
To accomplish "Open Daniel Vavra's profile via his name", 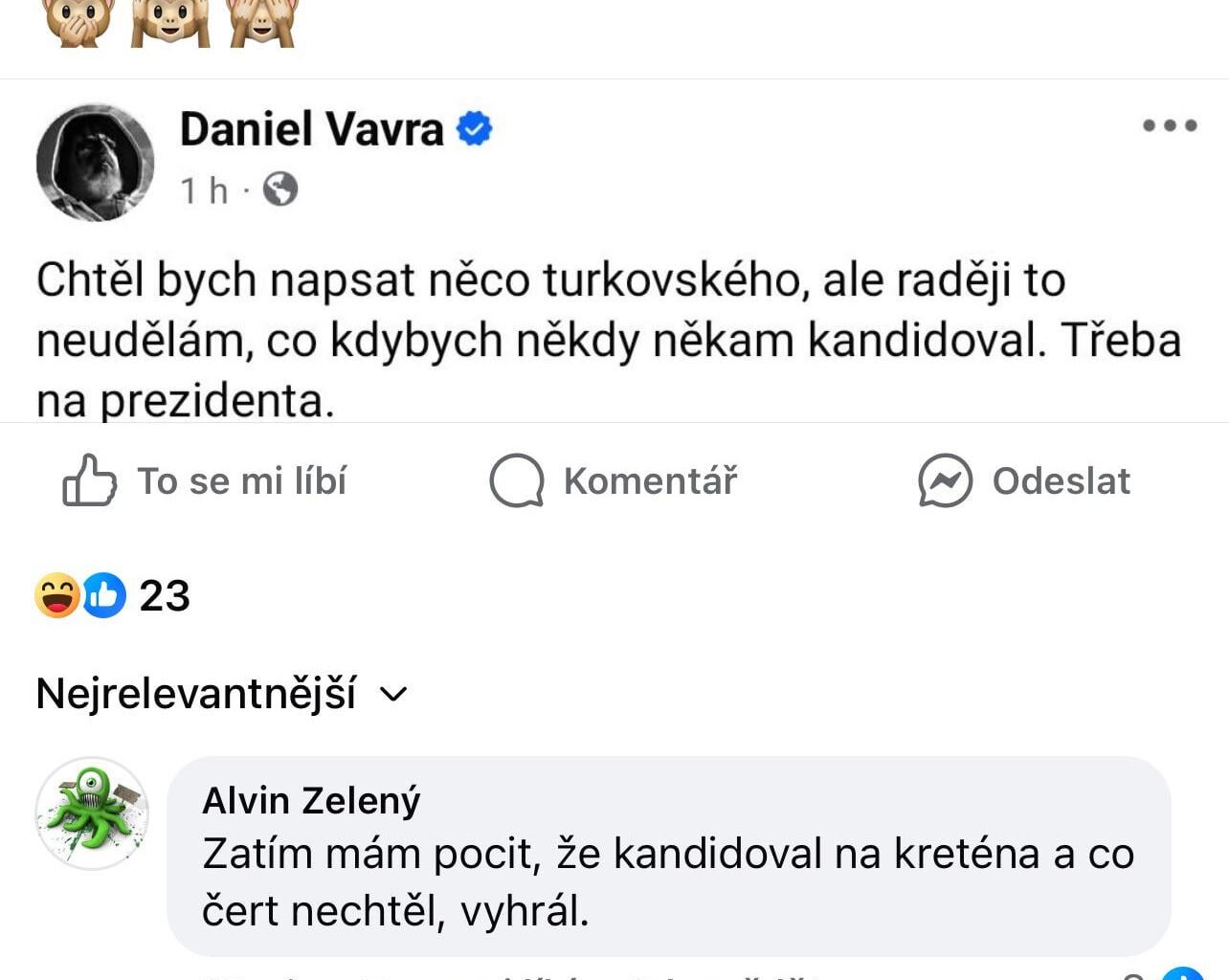I will tap(309, 130).
